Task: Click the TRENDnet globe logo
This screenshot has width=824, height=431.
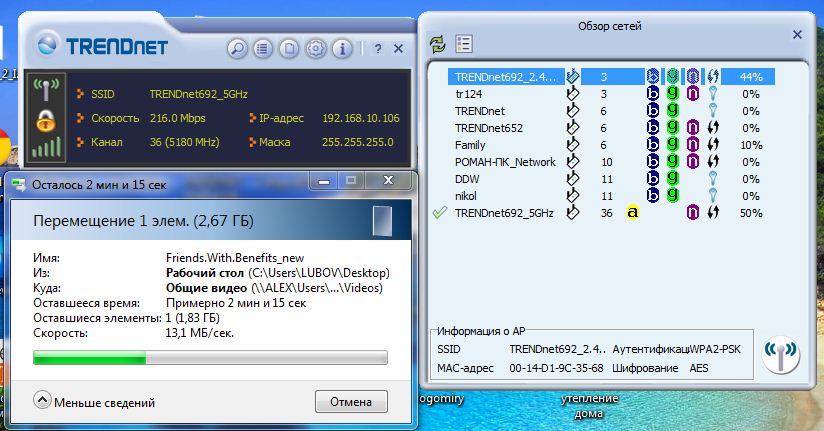Action: click(47, 44)
